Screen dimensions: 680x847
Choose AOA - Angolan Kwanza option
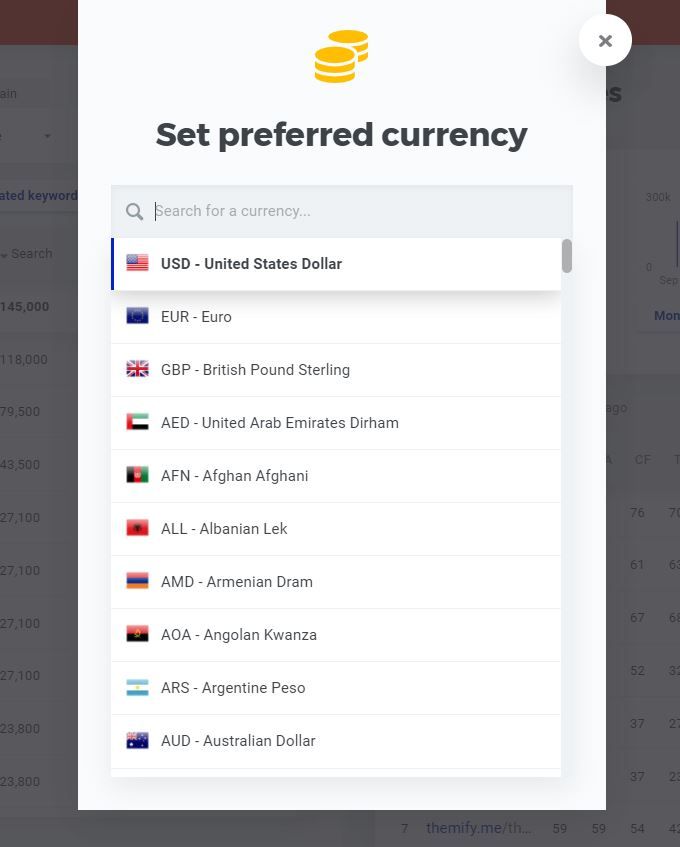point(336,635)
